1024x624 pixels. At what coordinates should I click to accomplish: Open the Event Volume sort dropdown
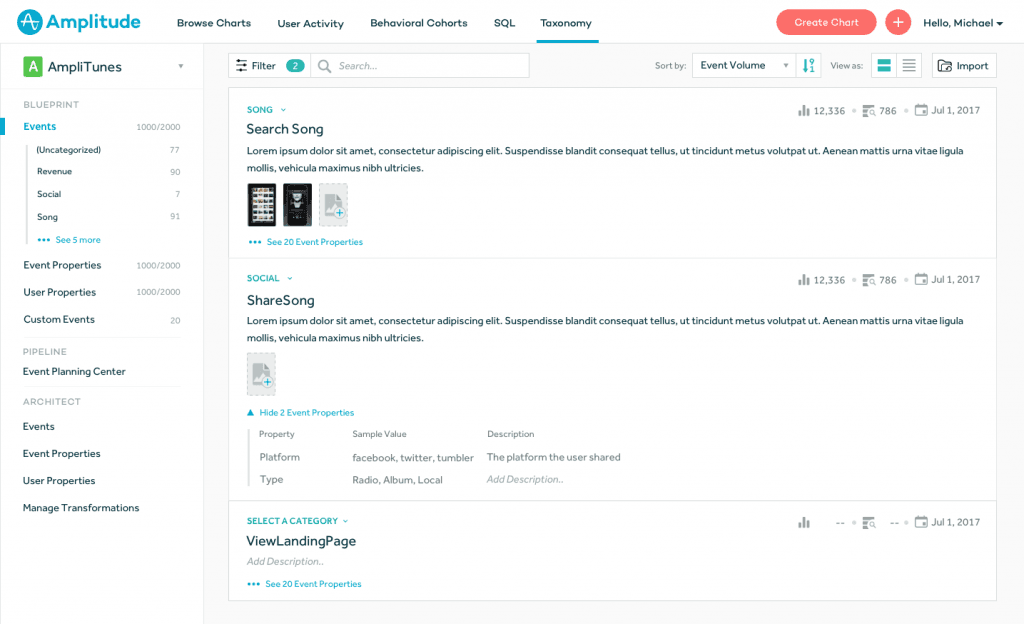pos(744,66)
